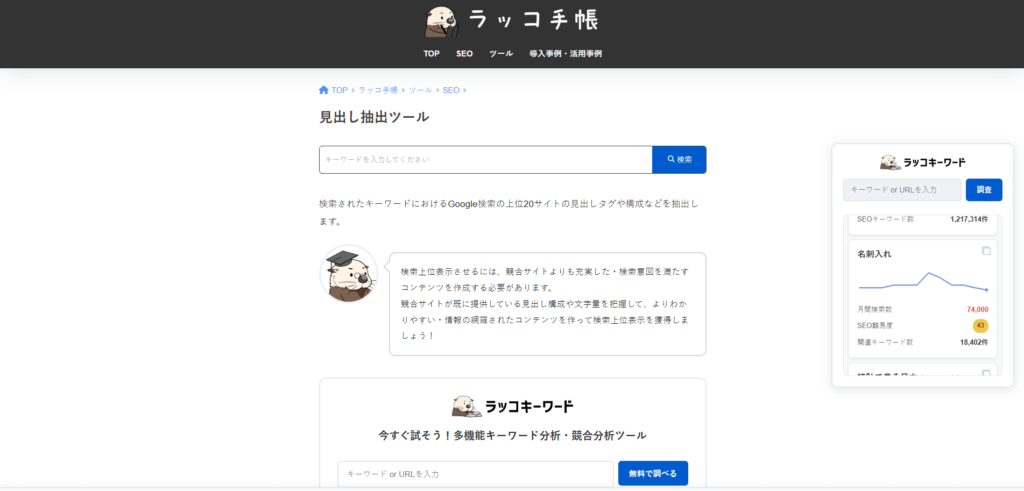
Task: Click the 1,217,314件 SEO keyword count
Action: click(969, 219)
